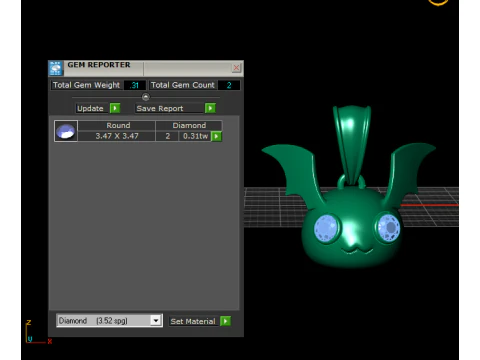Image resolution: width=480 pixels, height=360 pixels.
Task: Click the Gem Reporter logo icon
Action: (56, 68)
